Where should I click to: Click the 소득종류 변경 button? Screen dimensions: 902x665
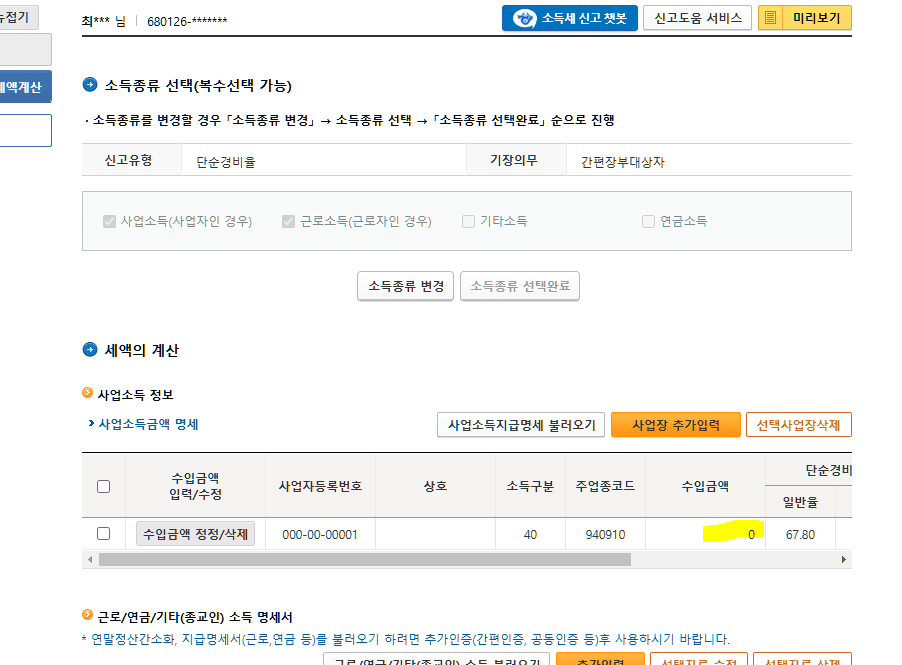[x=405, y=286]
